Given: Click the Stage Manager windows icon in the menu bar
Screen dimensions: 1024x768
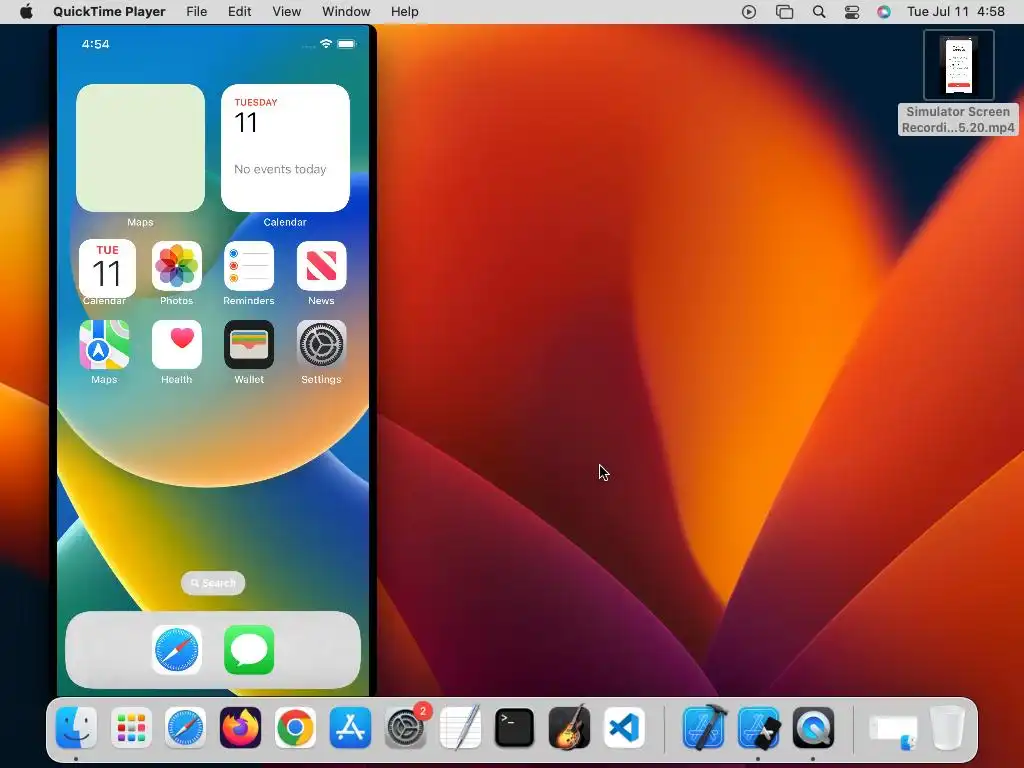Looking at the screenshot, I should click(784, 12).
